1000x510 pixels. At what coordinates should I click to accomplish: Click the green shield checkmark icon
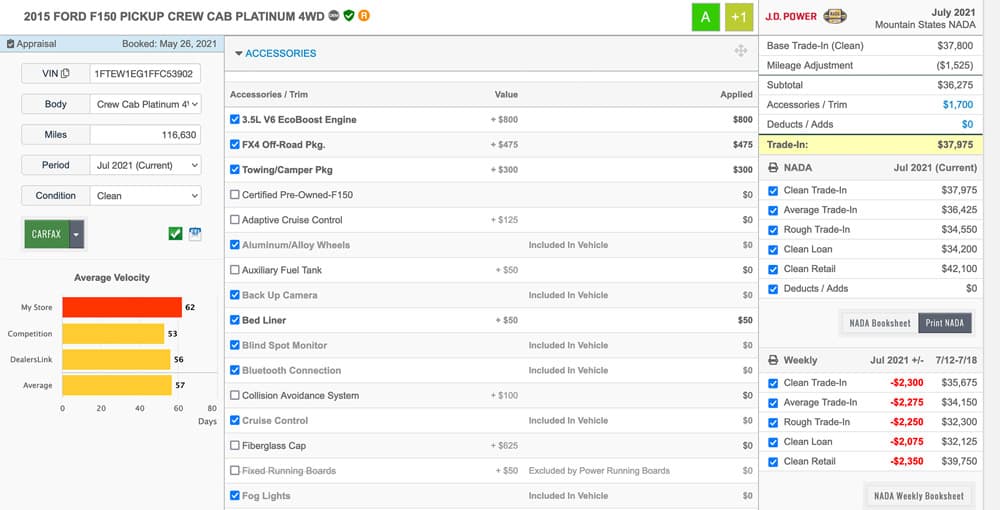pyautogui.click(x=349, y=15)
